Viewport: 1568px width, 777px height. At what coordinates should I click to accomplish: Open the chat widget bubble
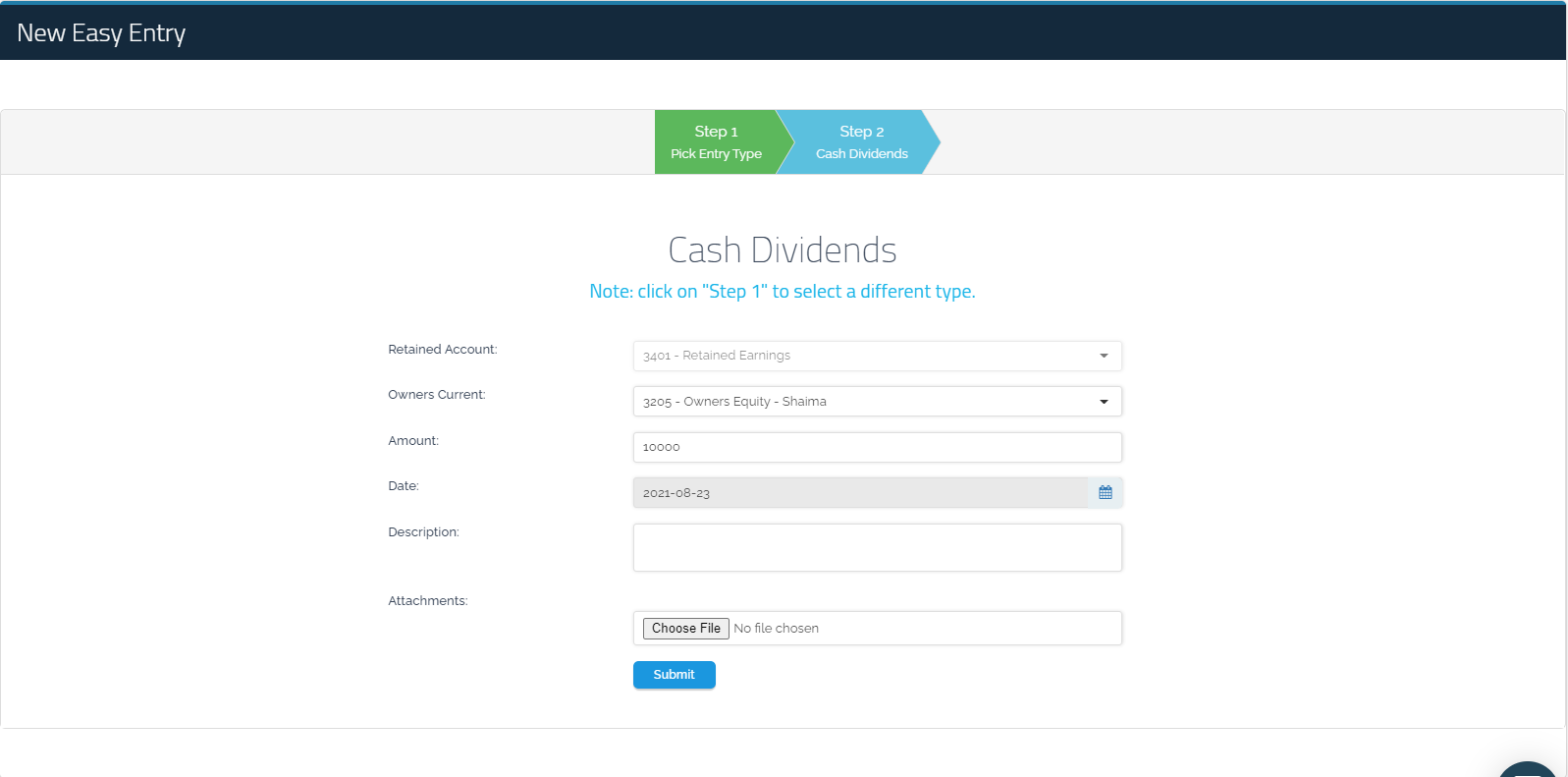point(1528,769)
